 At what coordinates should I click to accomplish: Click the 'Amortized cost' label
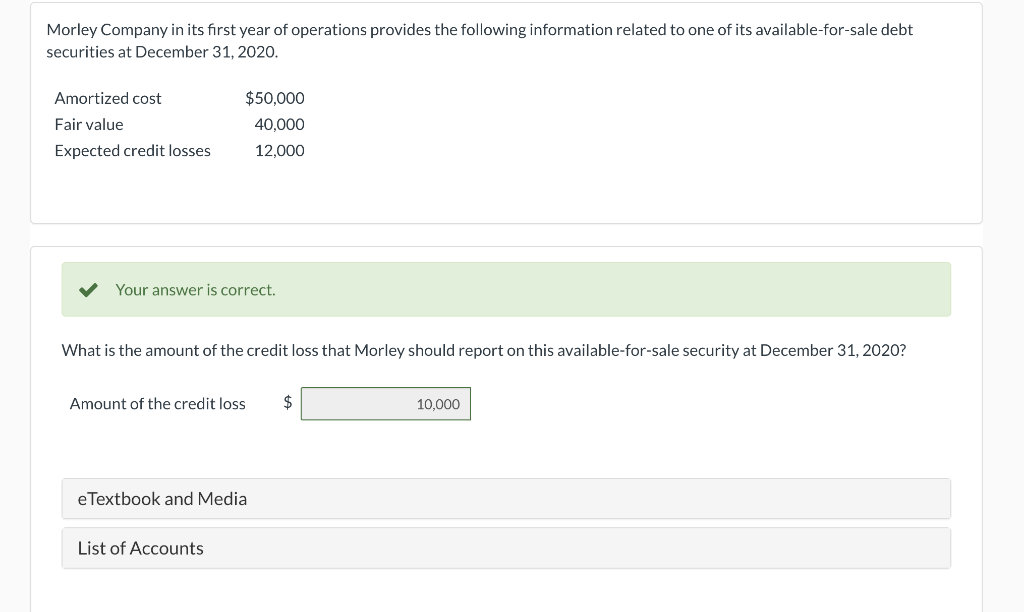[108, 98]
